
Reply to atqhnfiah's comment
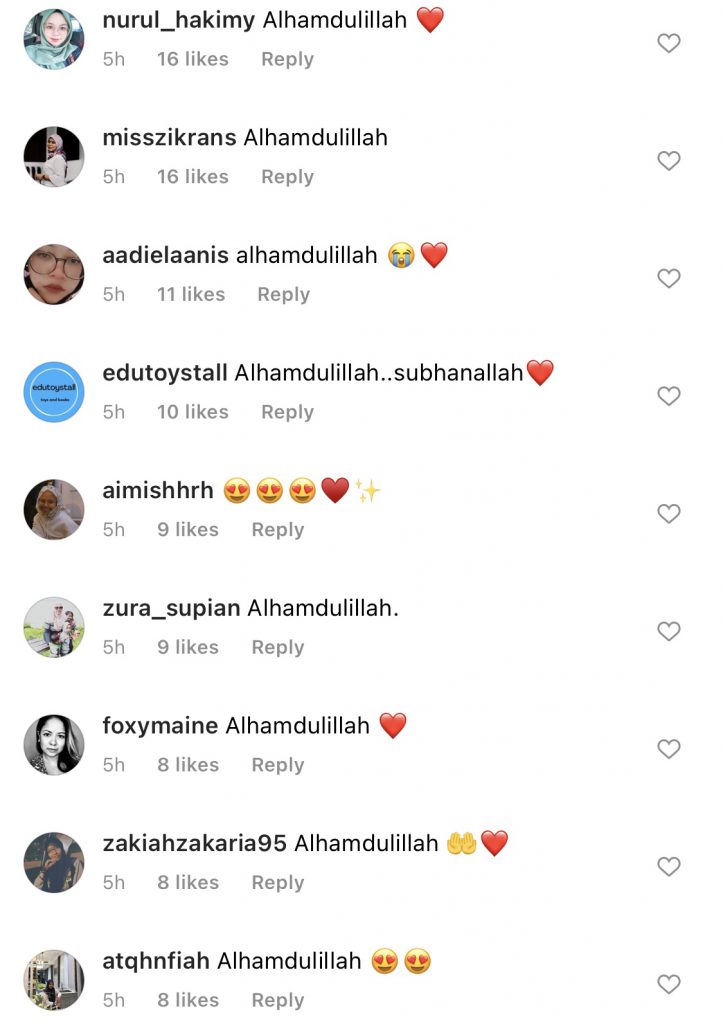278,1000
